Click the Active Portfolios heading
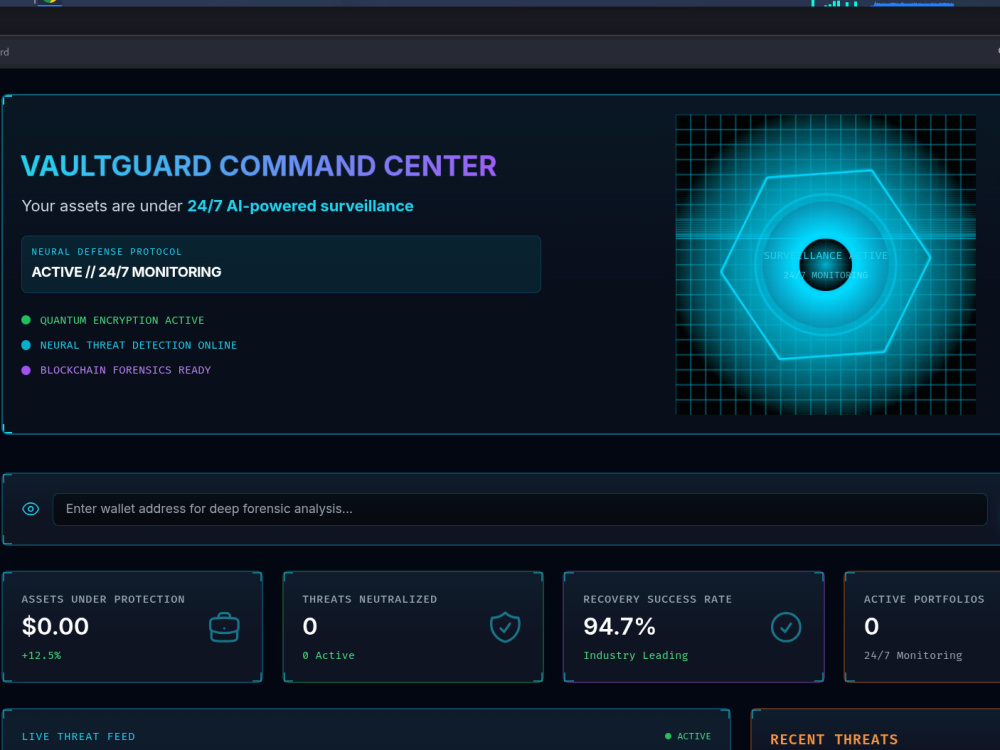This screenshot has height=750, width=1000. pos(924,599)
